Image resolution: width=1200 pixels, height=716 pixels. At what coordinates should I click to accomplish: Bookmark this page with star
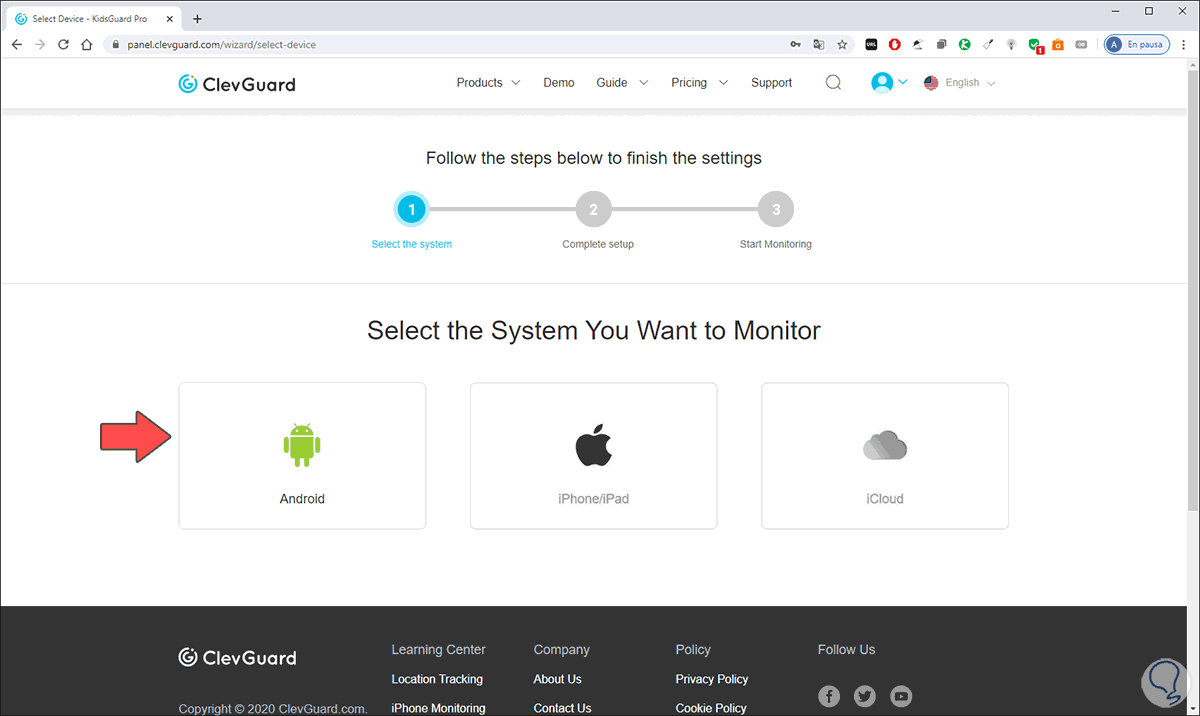[842, 45]
